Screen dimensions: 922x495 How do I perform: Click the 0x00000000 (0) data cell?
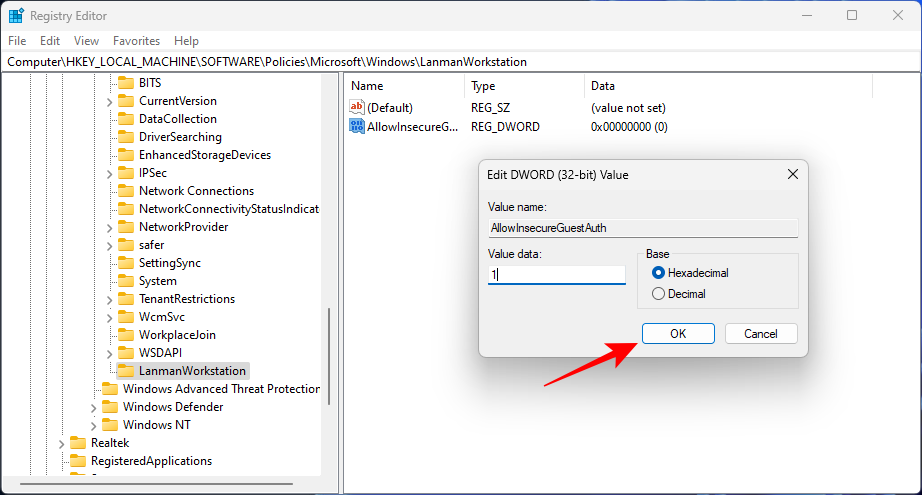click(x=629, y=126)
